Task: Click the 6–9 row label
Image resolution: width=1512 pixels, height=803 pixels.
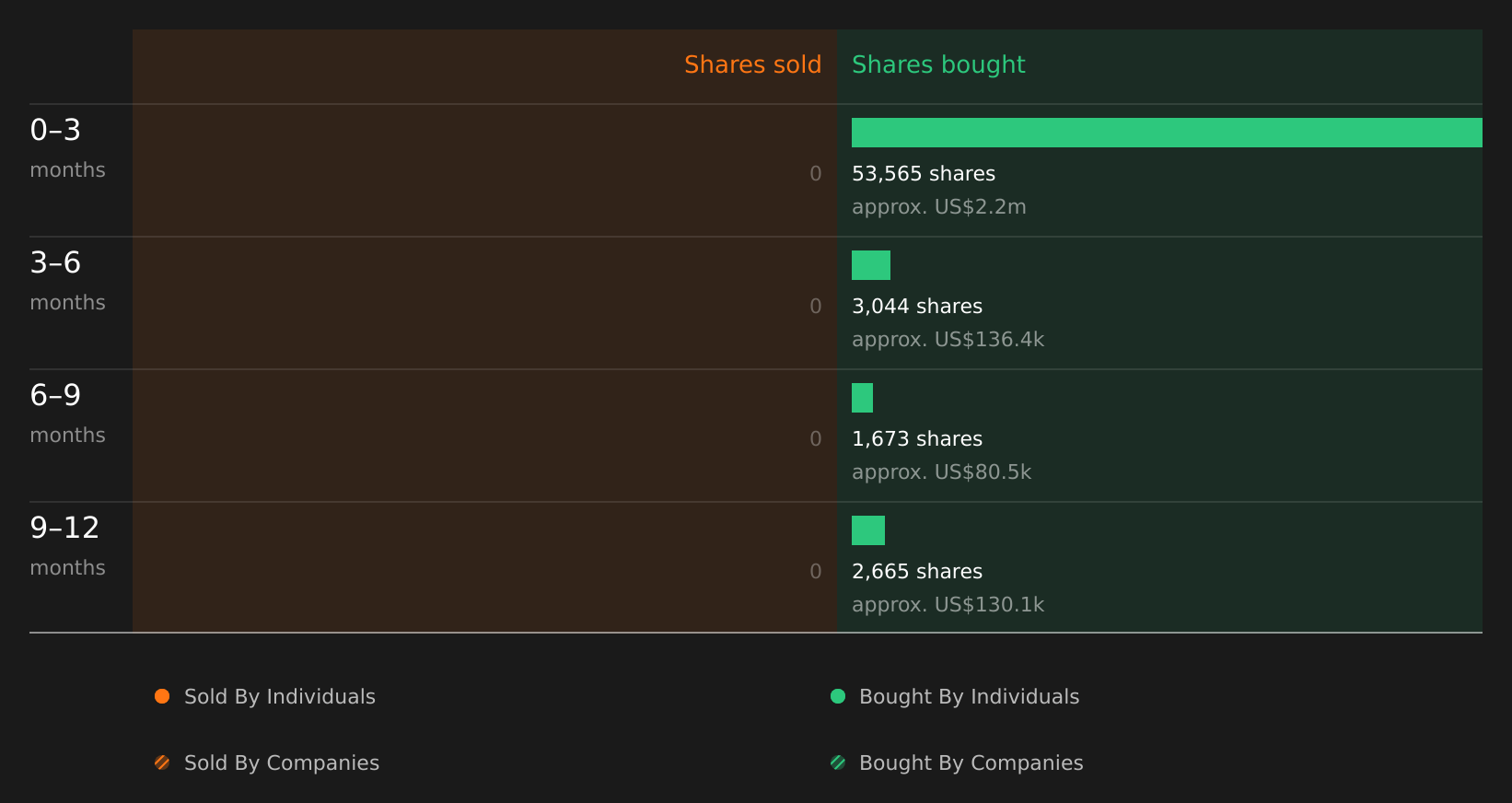Action: click(x=55, y=395)
